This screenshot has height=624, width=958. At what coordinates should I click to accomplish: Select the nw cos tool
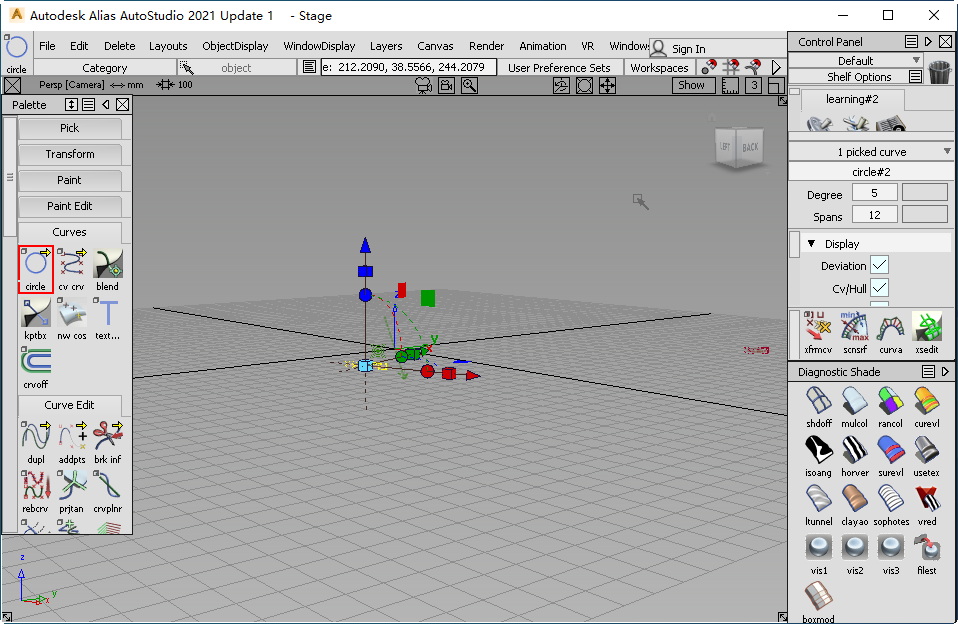point(71,318)
